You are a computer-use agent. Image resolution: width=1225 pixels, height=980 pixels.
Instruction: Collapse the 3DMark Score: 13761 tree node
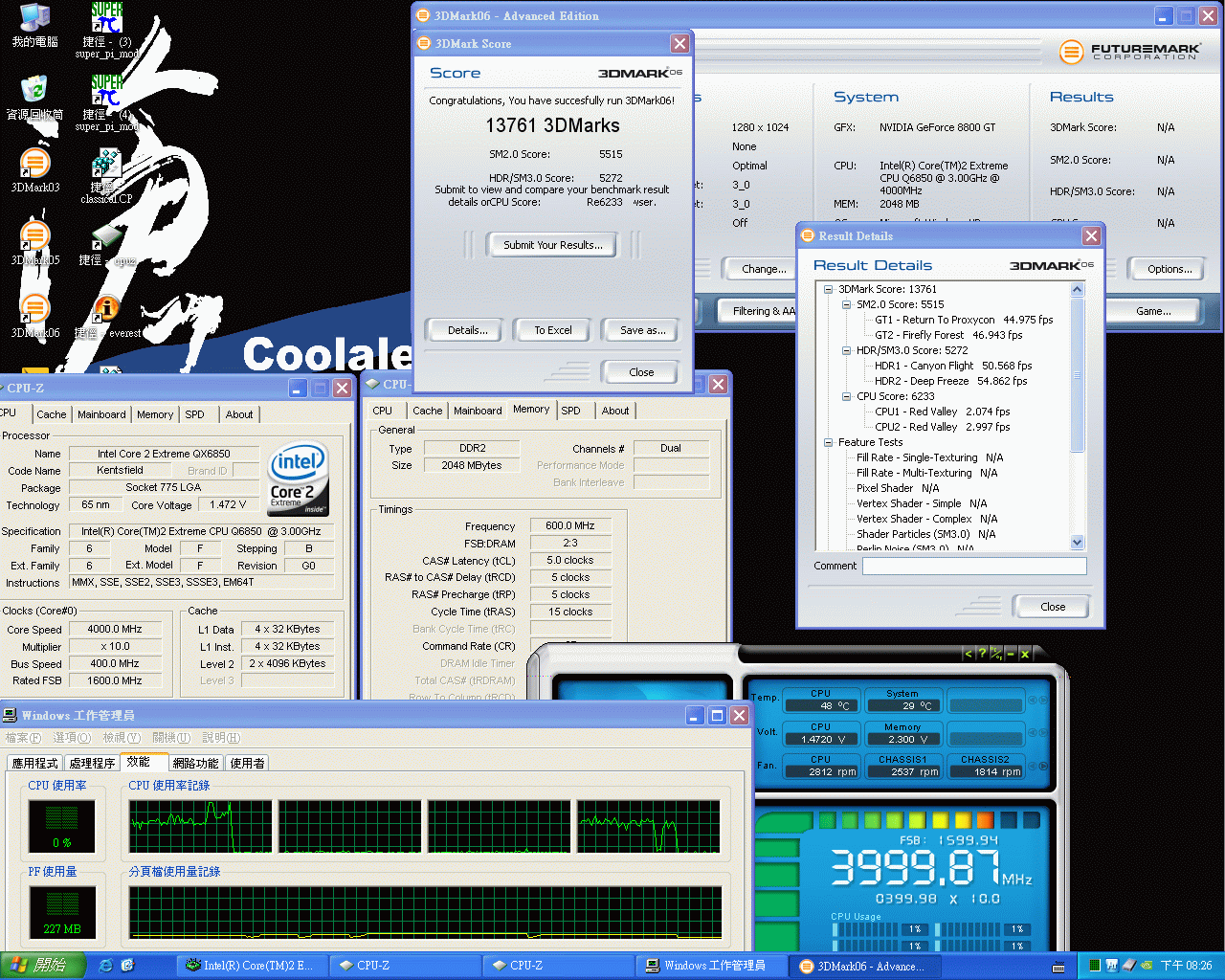pyautogui.click(x=829, y=289)
